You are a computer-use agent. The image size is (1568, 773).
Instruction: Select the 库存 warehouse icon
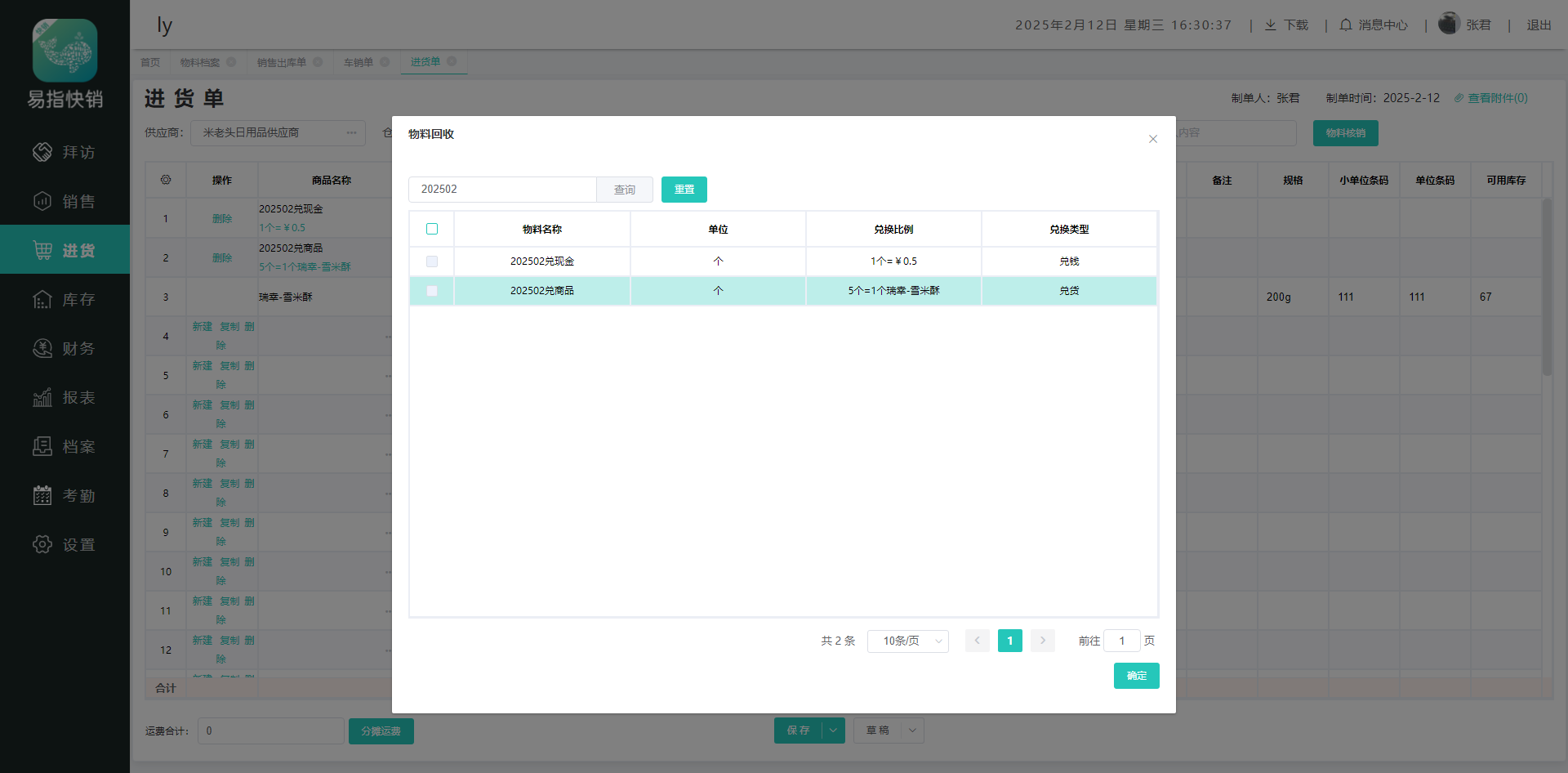[42, 300]
